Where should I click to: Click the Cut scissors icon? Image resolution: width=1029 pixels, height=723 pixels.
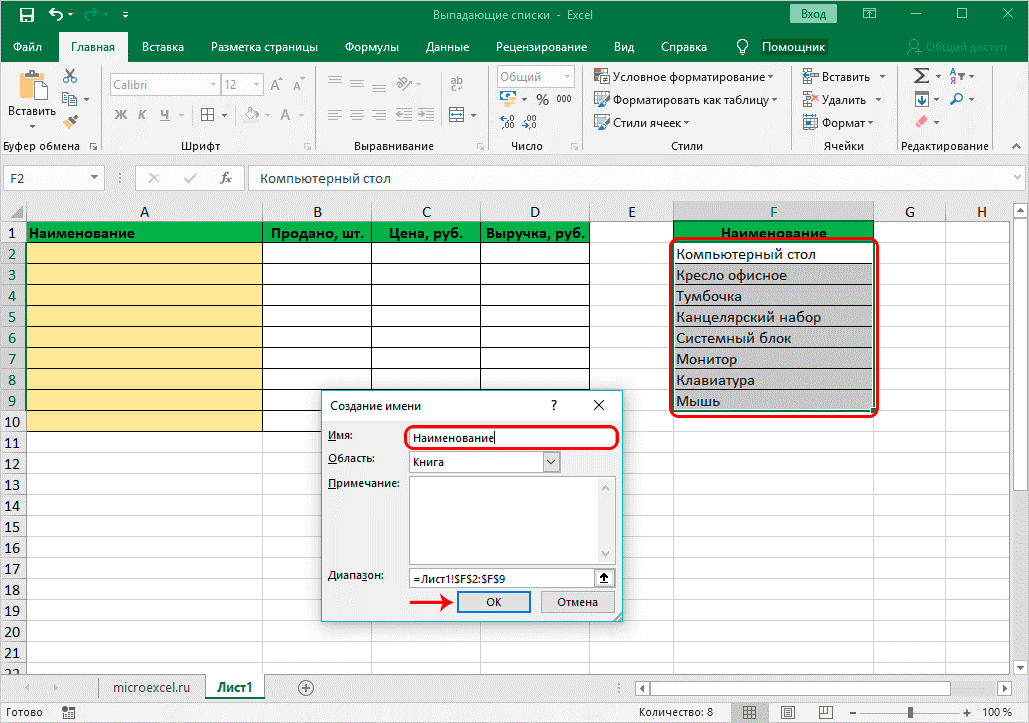click(x=70, y=76)
